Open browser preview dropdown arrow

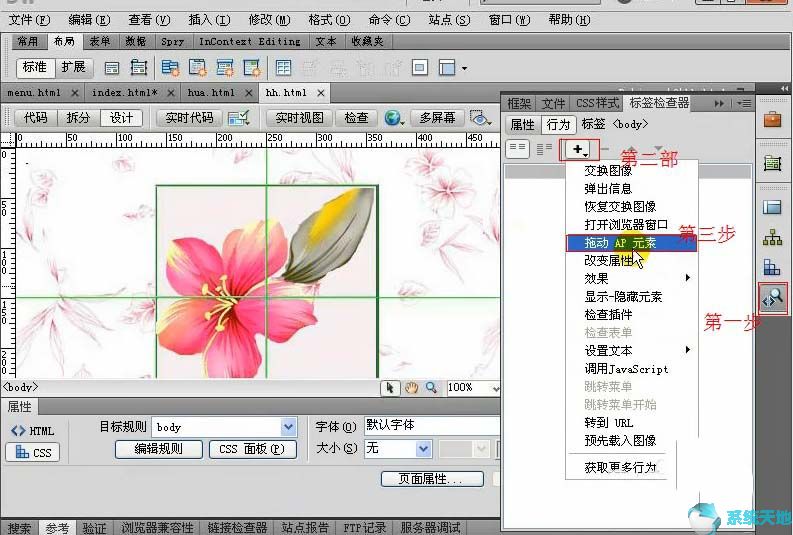tap(402, 122)
